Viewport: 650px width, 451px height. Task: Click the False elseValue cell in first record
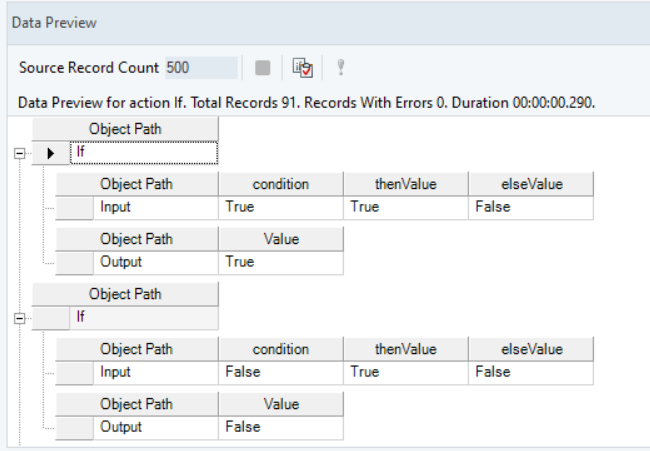coord(531,207)
